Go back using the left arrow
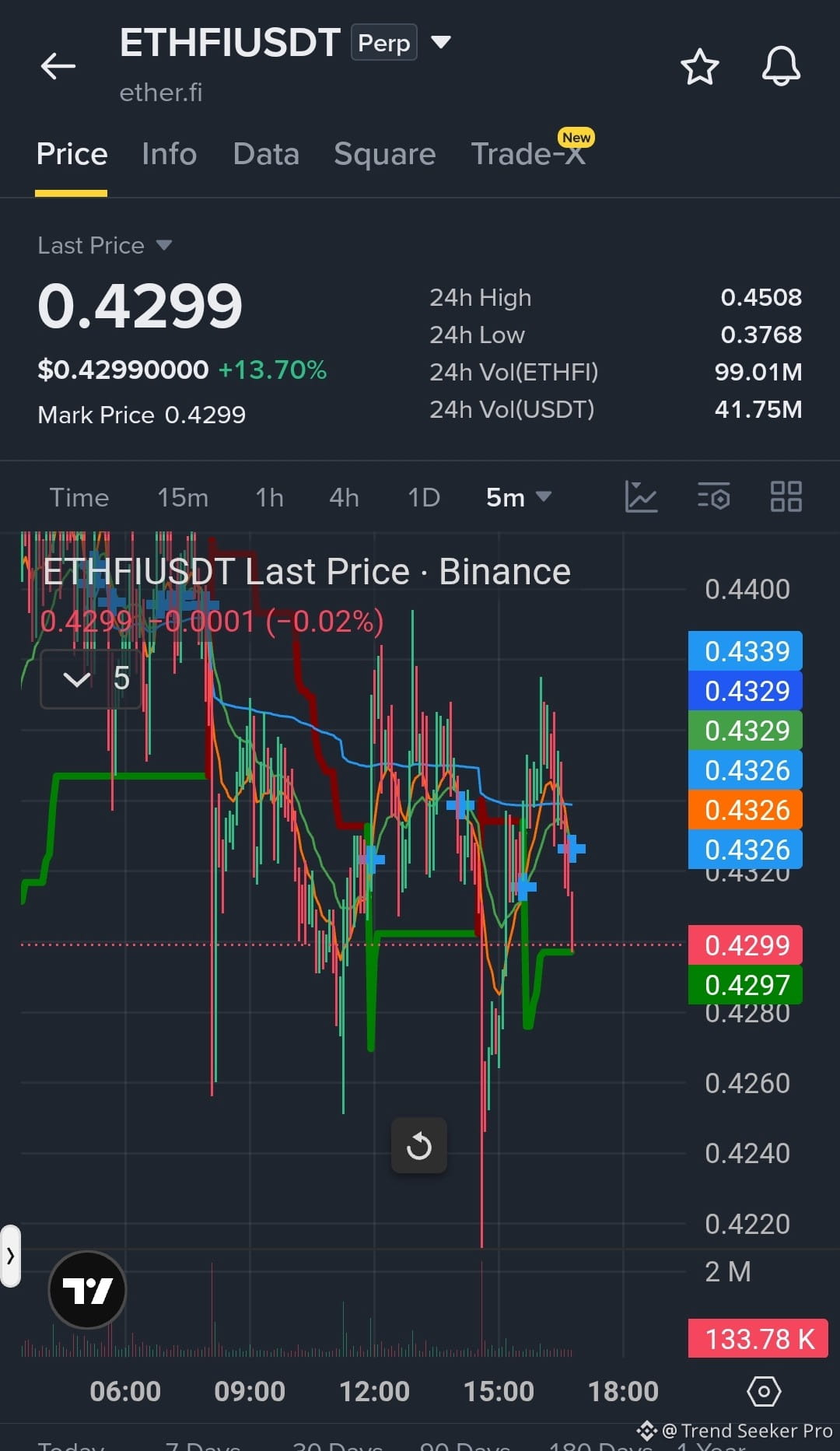The image size is (840, 1451). (58, 66)
